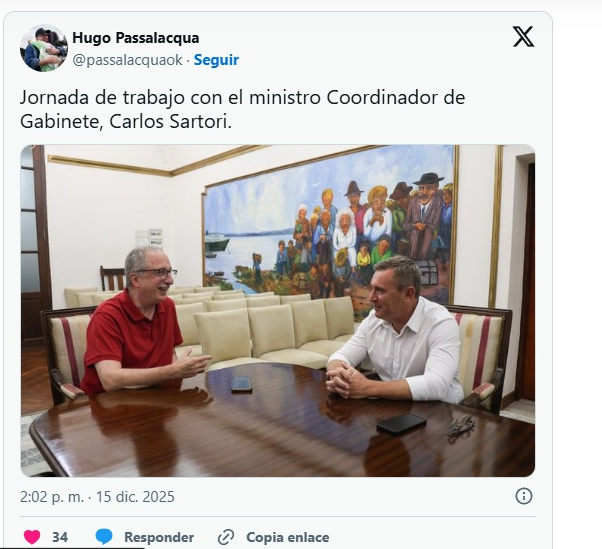The width and height of the screenshot is (602, 549).
Task: Click the black phone on the table
Action: [401, 423]
